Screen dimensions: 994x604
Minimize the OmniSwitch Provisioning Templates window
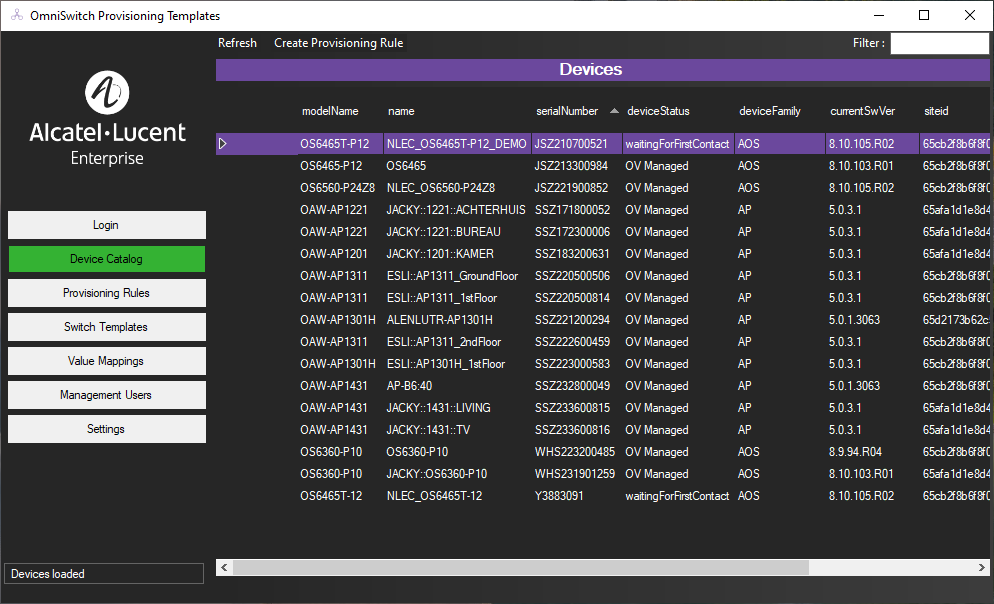pyautogui.click(x=879, y=15)
